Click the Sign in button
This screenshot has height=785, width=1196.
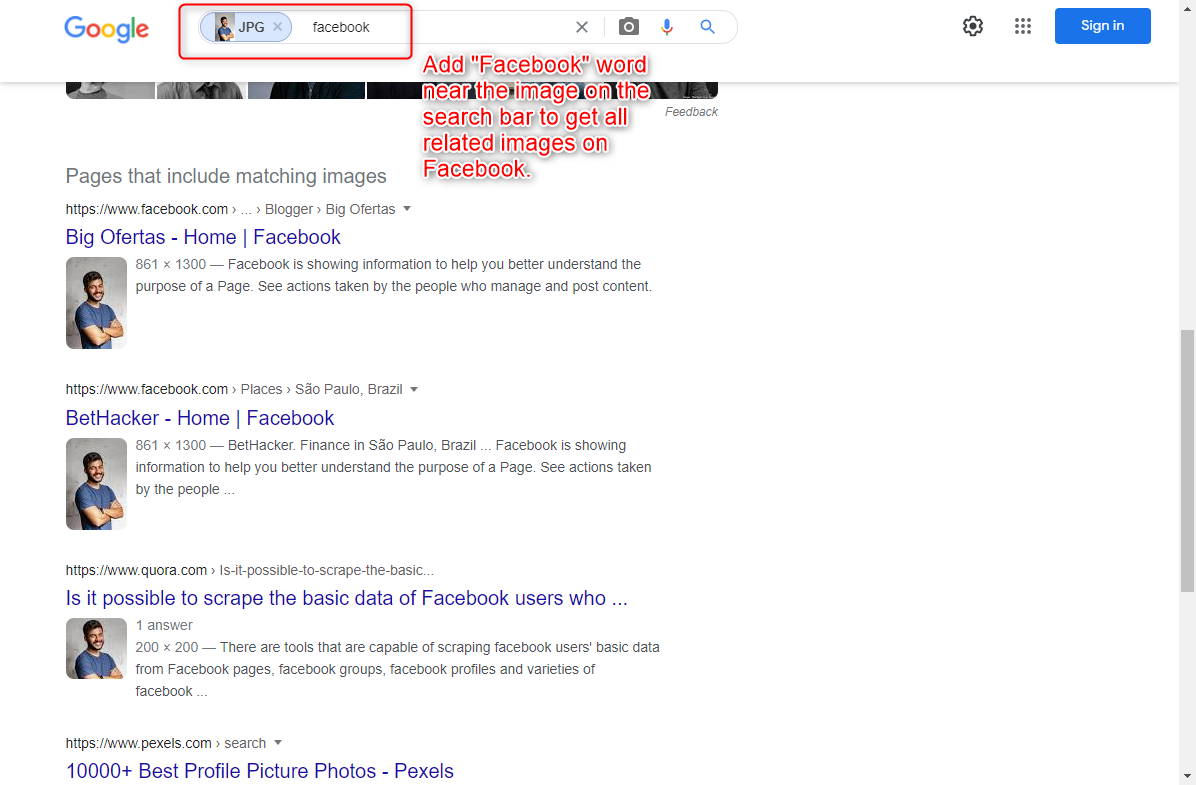pyautogui.click(x=1102, y=26)
